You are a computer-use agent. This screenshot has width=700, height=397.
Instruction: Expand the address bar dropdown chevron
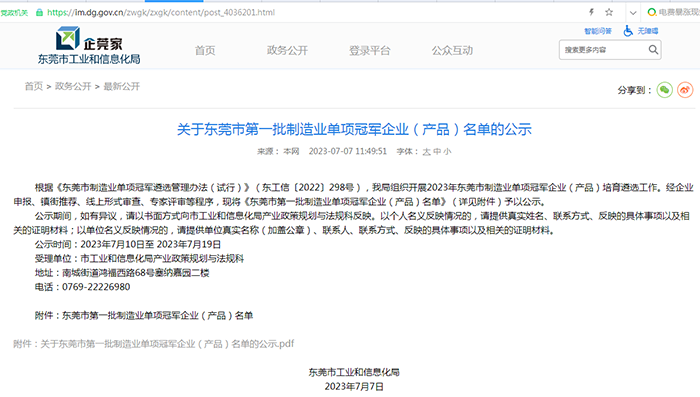click(633, 13)
